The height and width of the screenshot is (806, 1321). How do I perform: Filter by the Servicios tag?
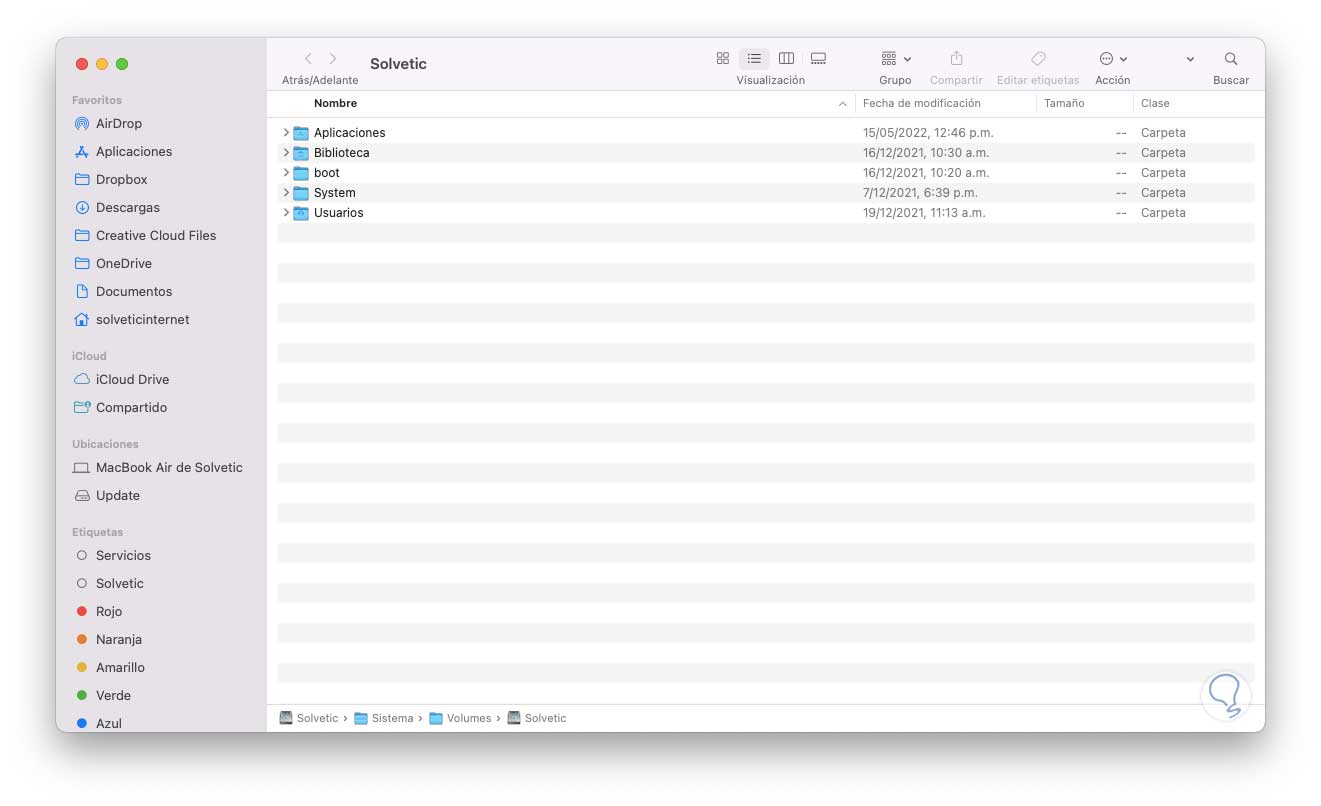(x=113, y=556)
